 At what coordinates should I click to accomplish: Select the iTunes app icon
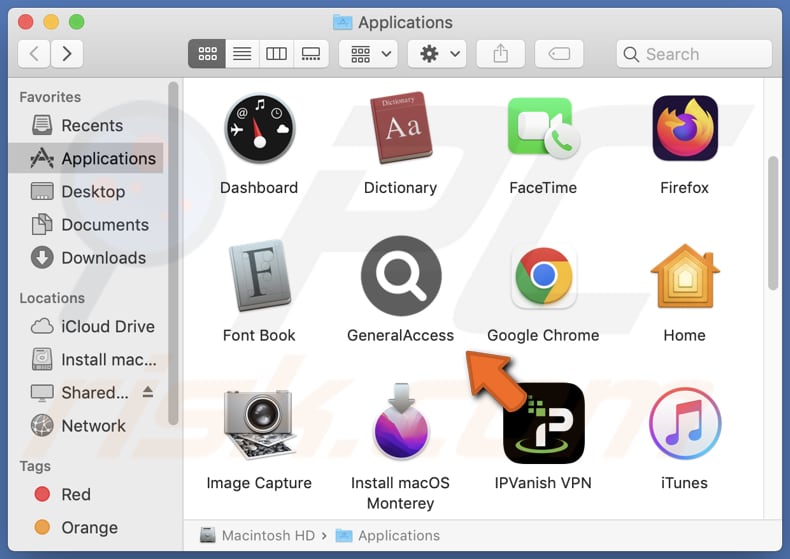685,423
